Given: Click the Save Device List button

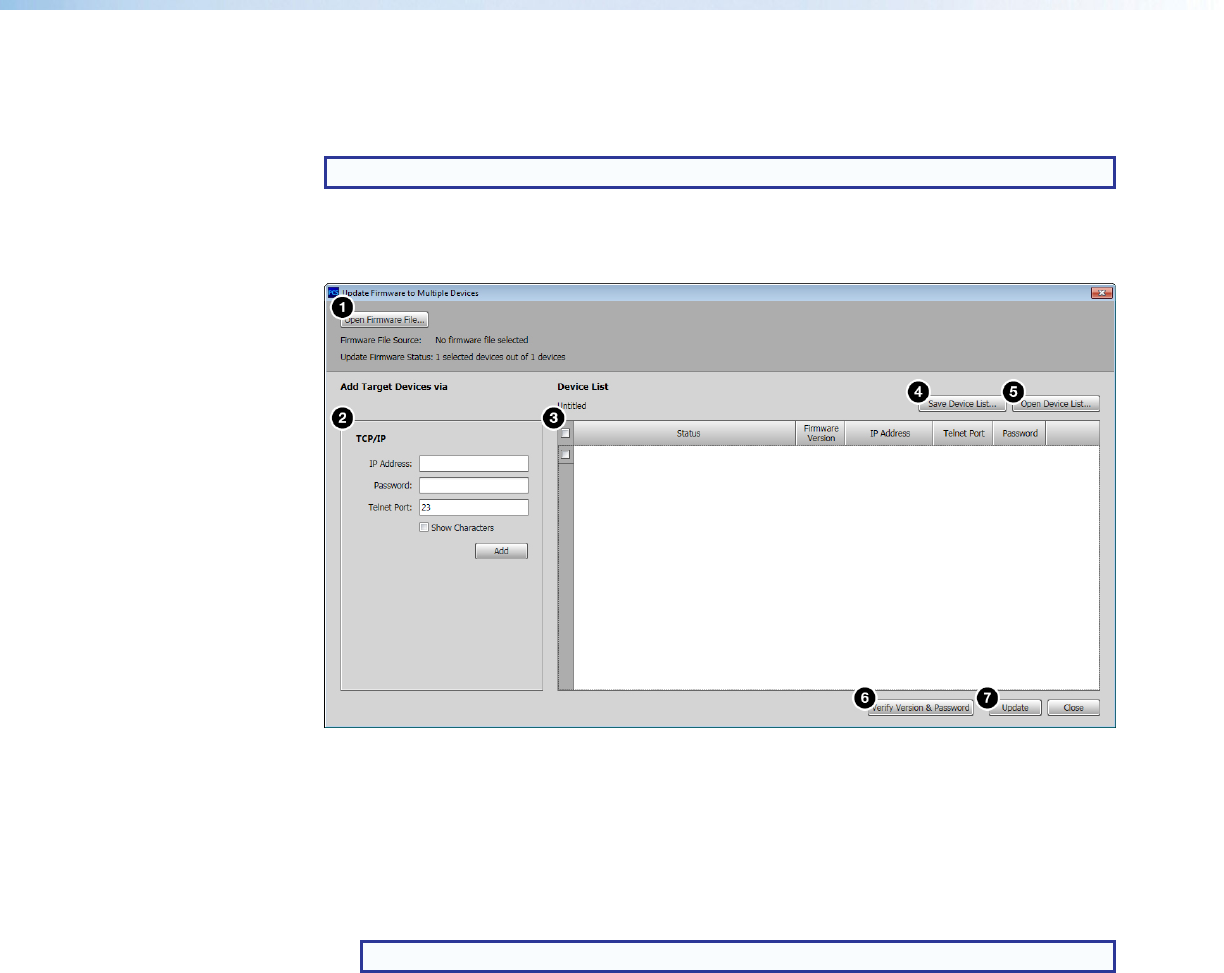Looking at the screenshot, I should [963, 404].
